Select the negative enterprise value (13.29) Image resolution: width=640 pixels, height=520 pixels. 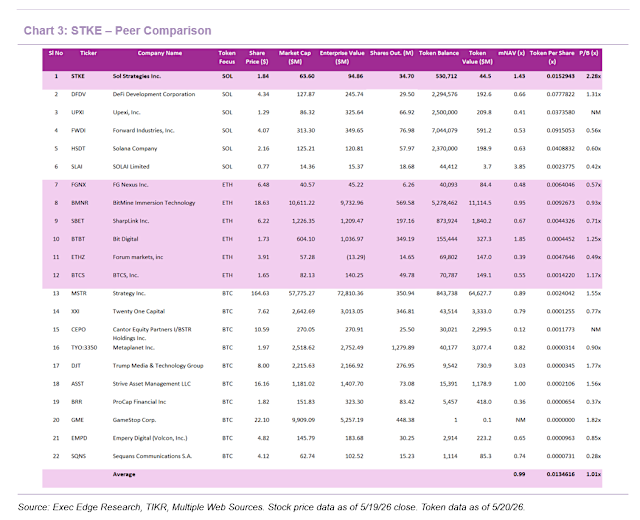point(355,257)
